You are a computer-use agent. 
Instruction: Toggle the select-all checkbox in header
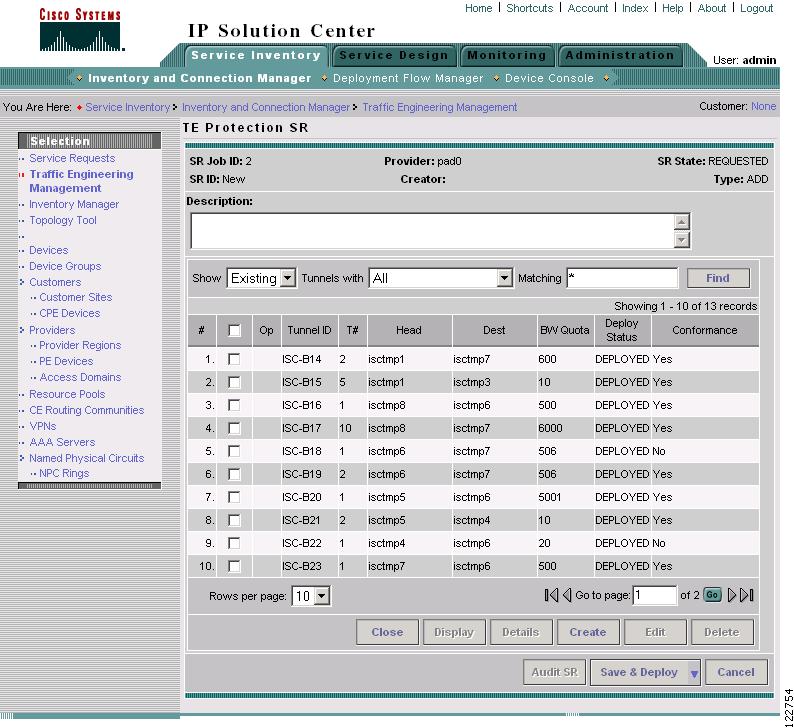click(234, 331)
